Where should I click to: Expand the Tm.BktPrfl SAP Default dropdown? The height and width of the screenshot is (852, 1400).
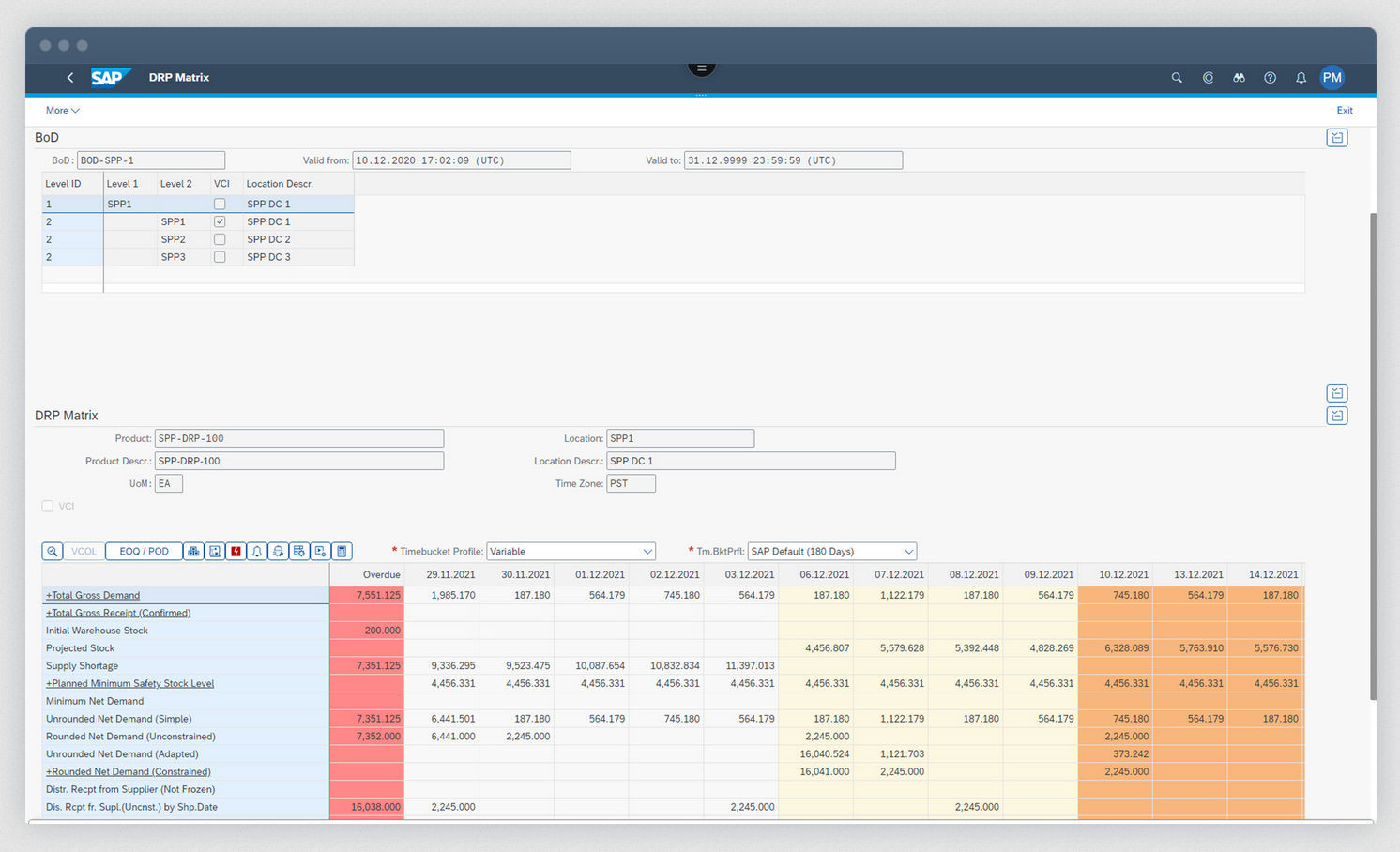pyautogui.click(x=907, y=552)
